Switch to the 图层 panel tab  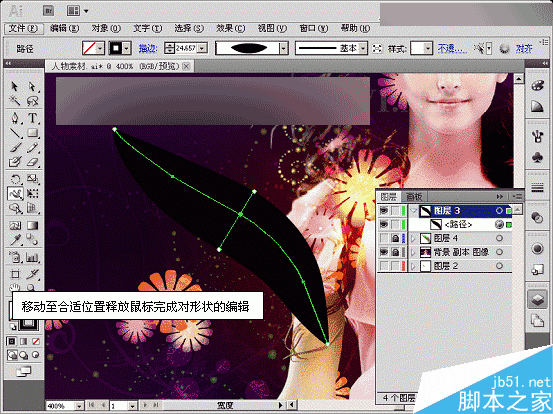(389, 196)
